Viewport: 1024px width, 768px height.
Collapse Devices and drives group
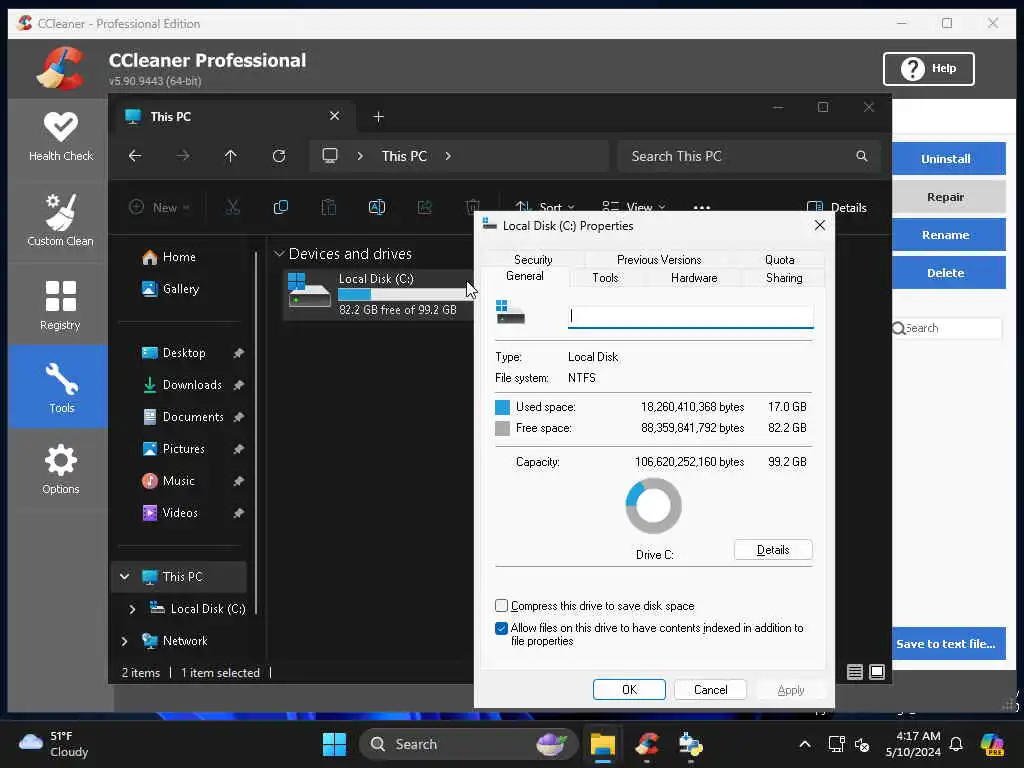[280, 253]
